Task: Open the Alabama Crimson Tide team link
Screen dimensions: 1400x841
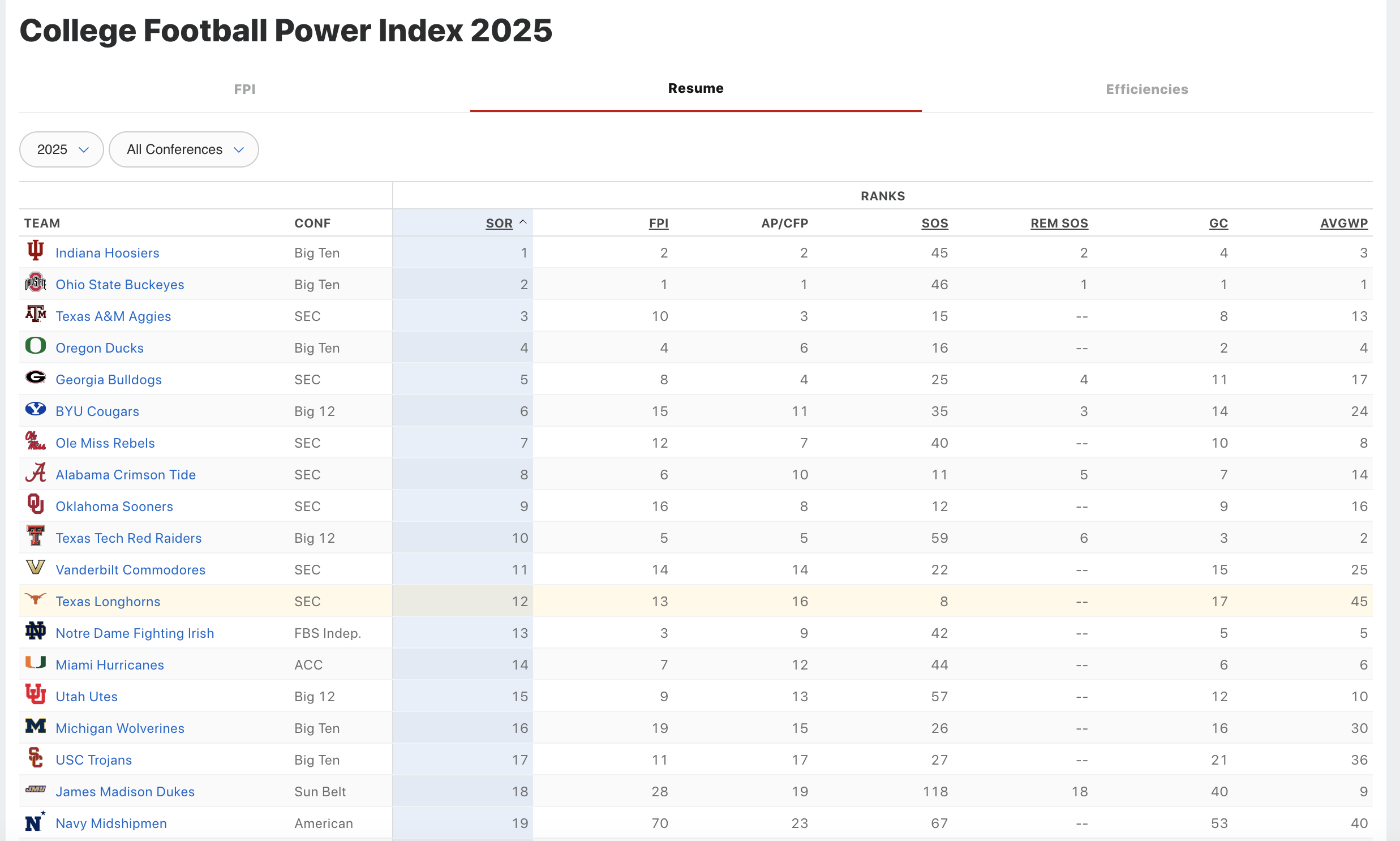Action: [x=125, y=475]
